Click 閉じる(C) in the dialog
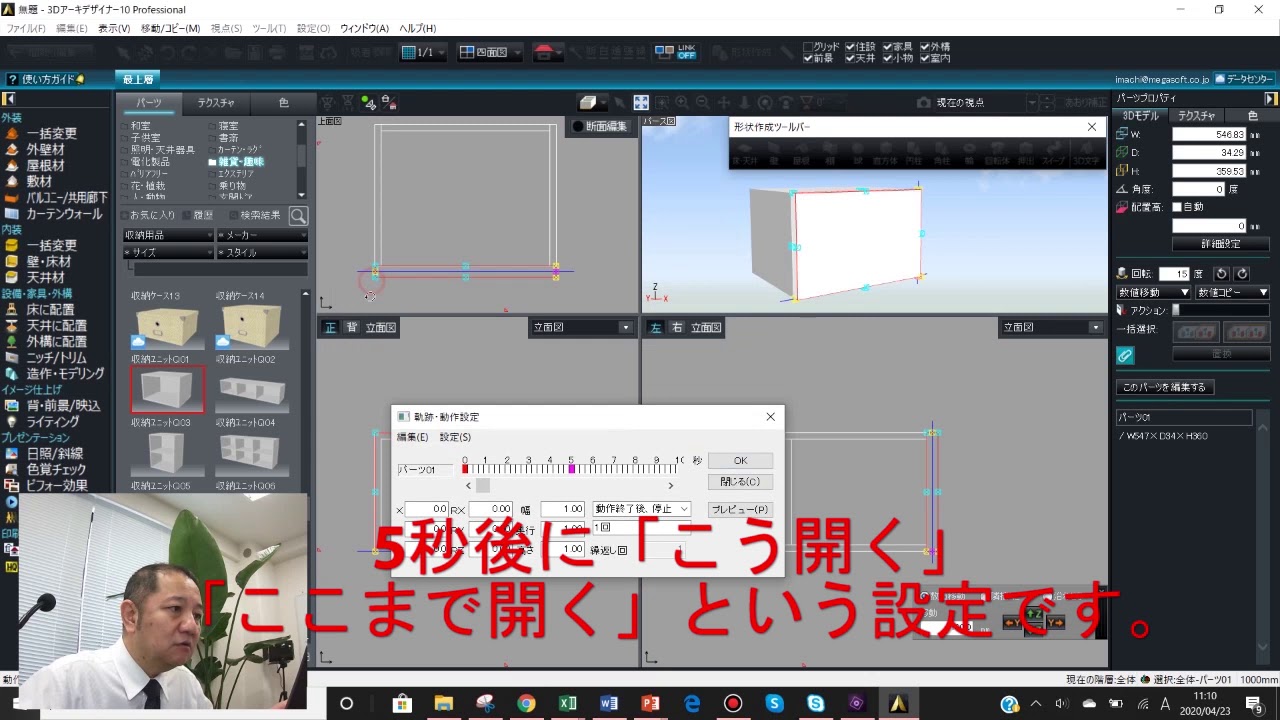This screenshot has height=720, width=1280. [740, 482]
